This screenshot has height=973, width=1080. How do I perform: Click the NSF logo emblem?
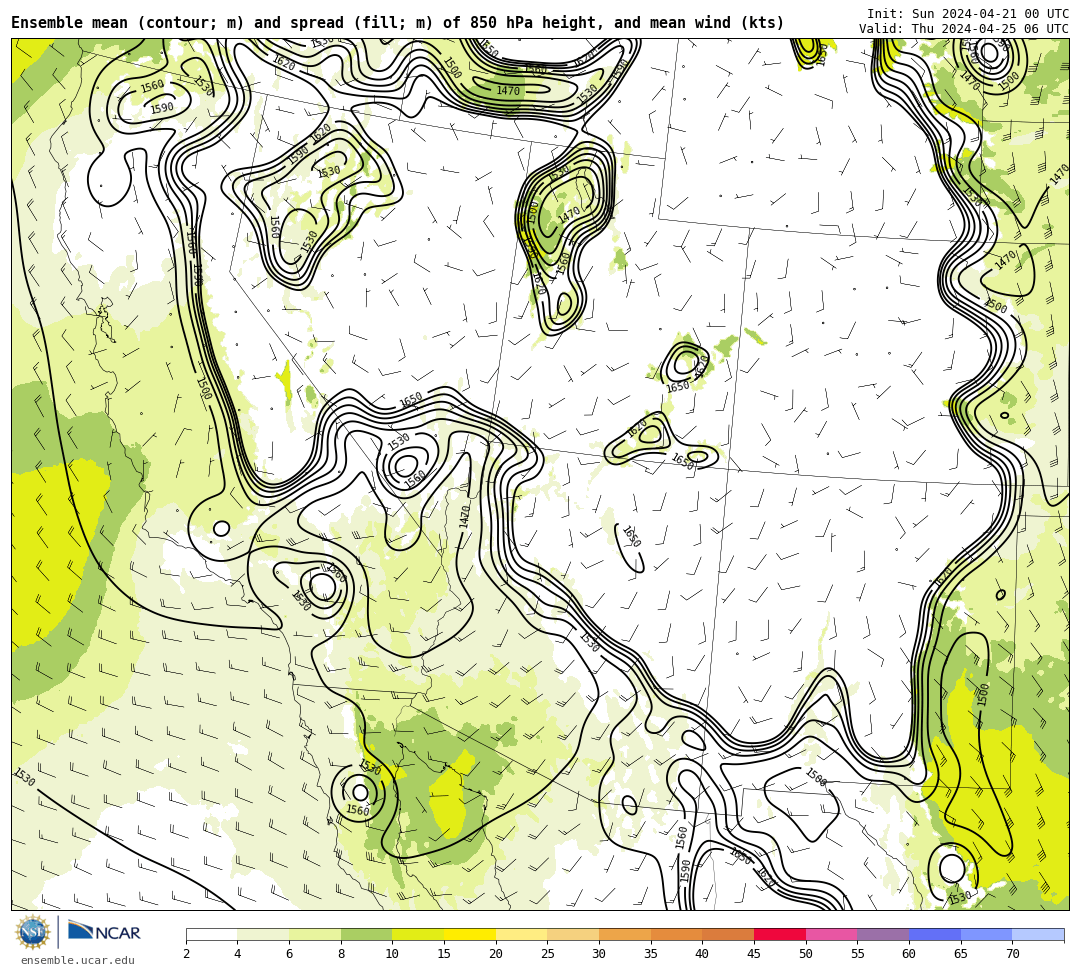pos(33,932)
